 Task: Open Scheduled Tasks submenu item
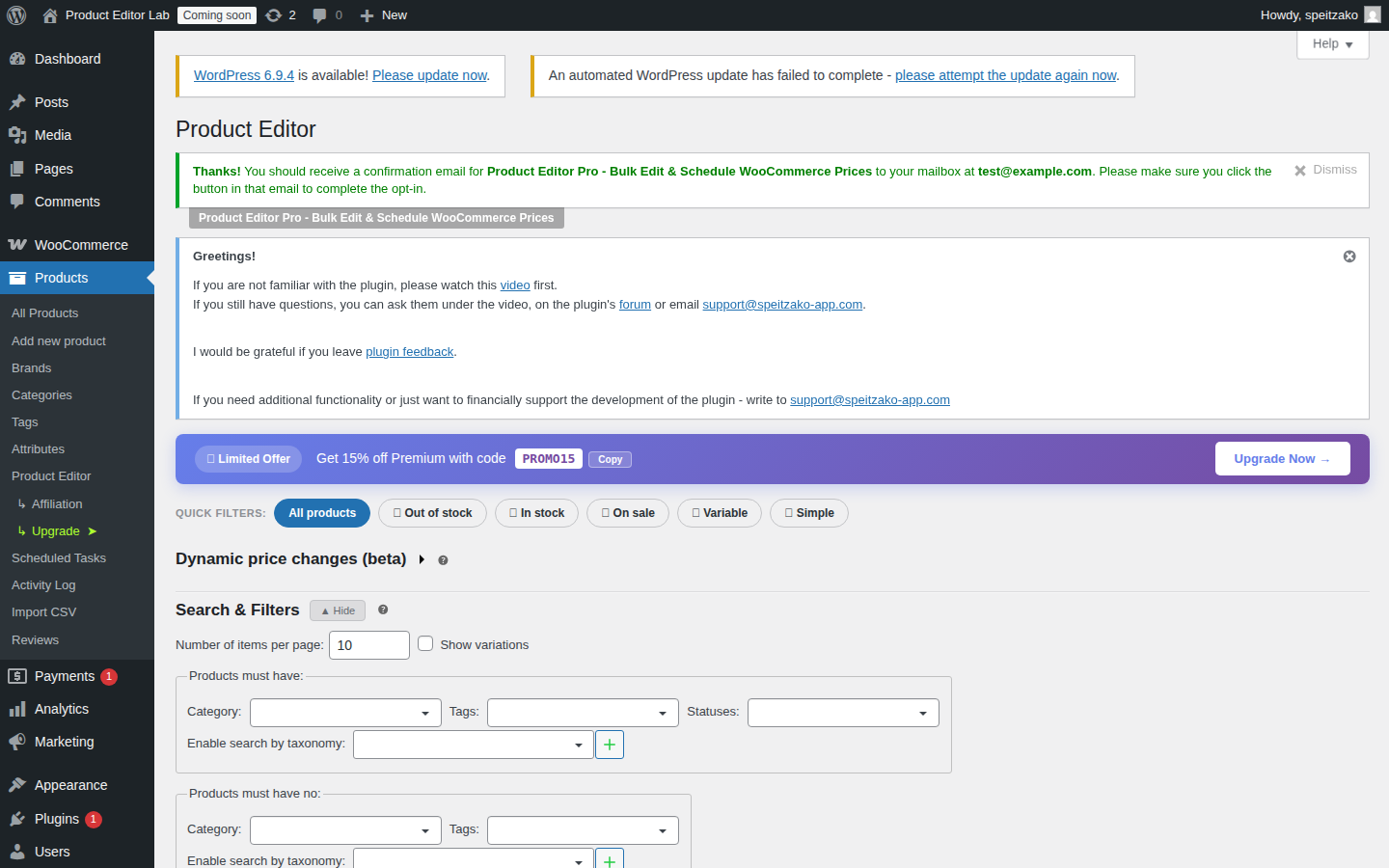click(x=59, y=558)
